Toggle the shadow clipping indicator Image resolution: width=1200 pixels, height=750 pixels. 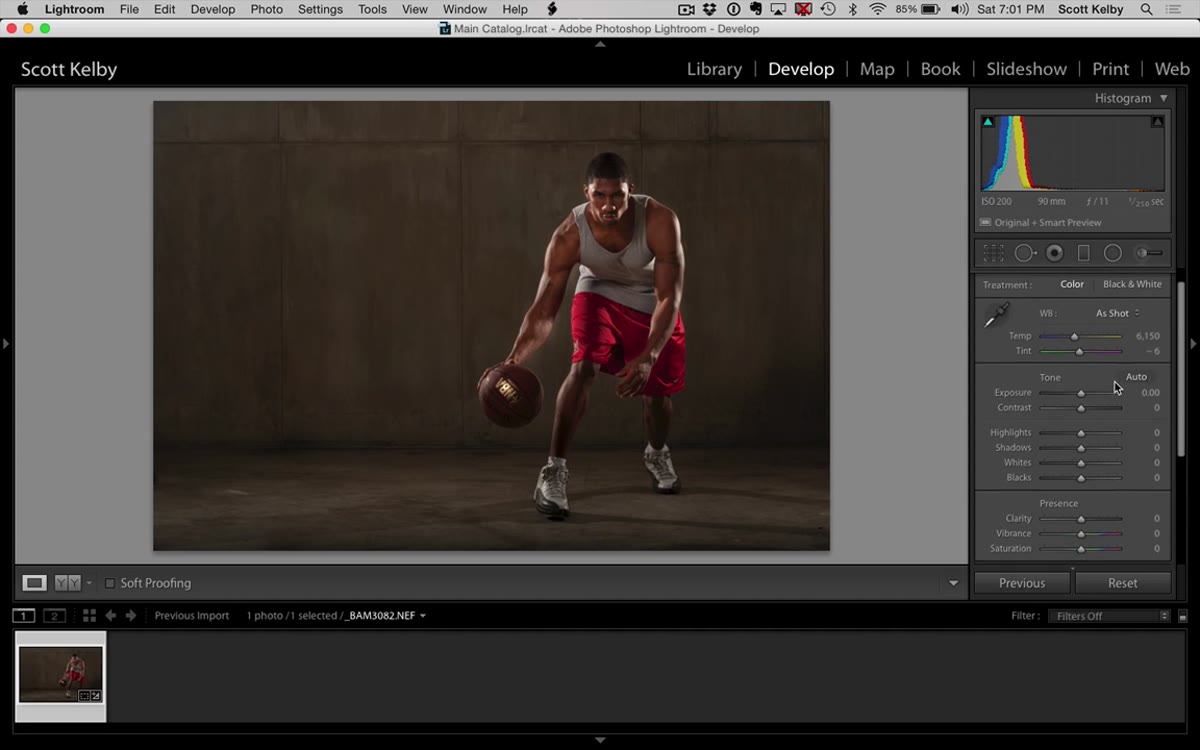coord(988,122)
